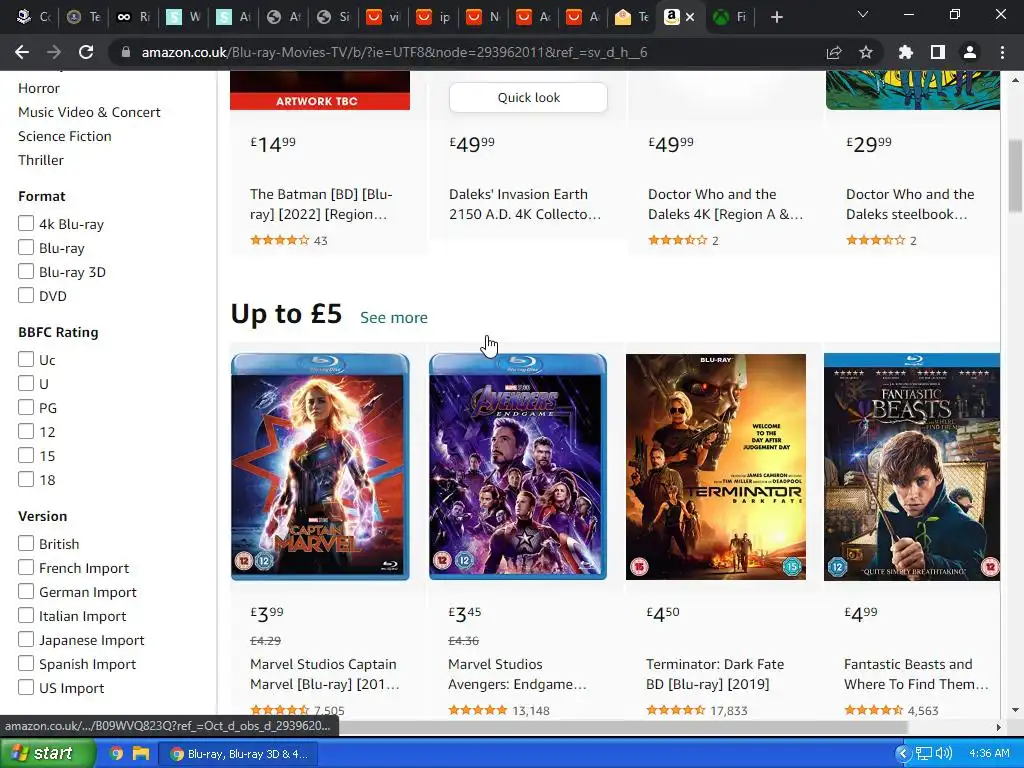Tick the French Import checkbox

[25, 568]
